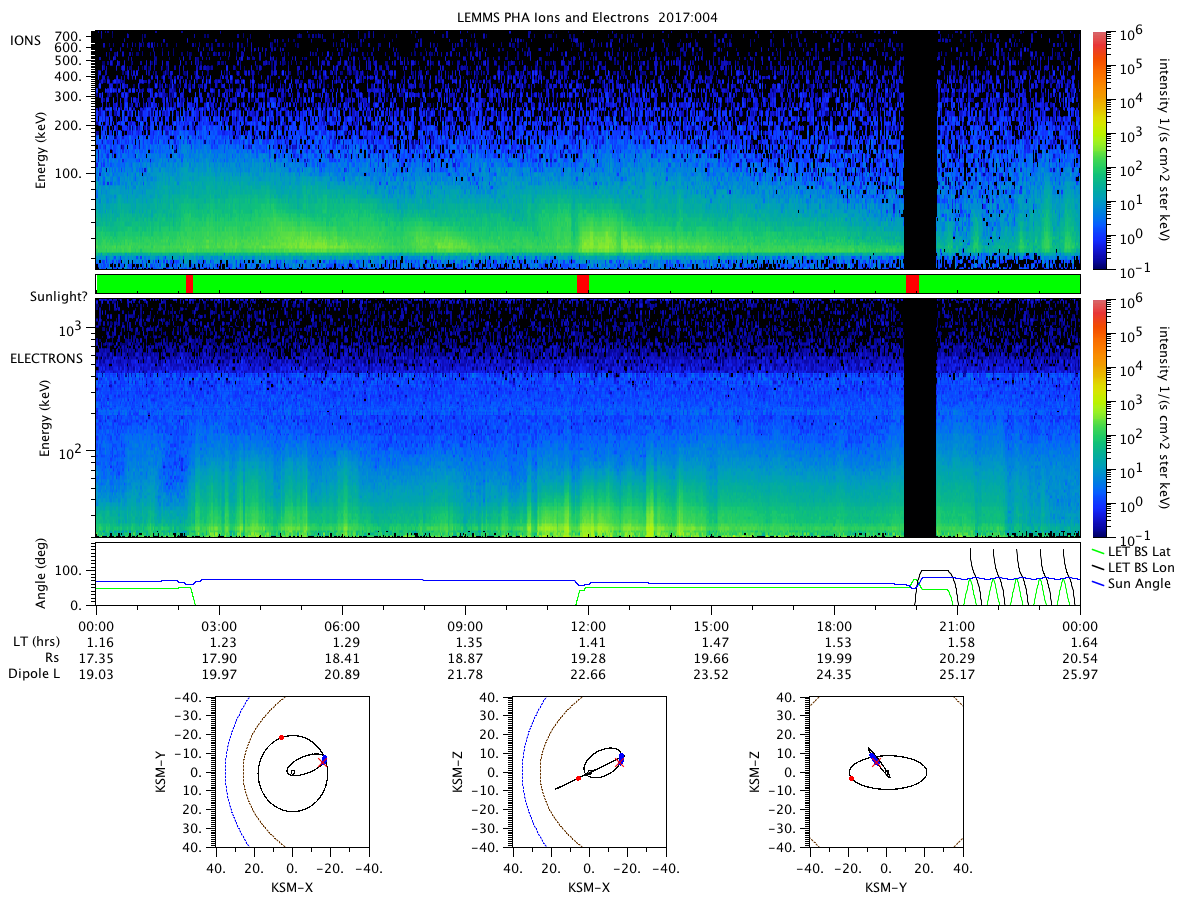Image resolution: width=1200 pixels, height=900 pixels.
Task: Click the black data gap in ions spectrogram
Action: point(920,150)
